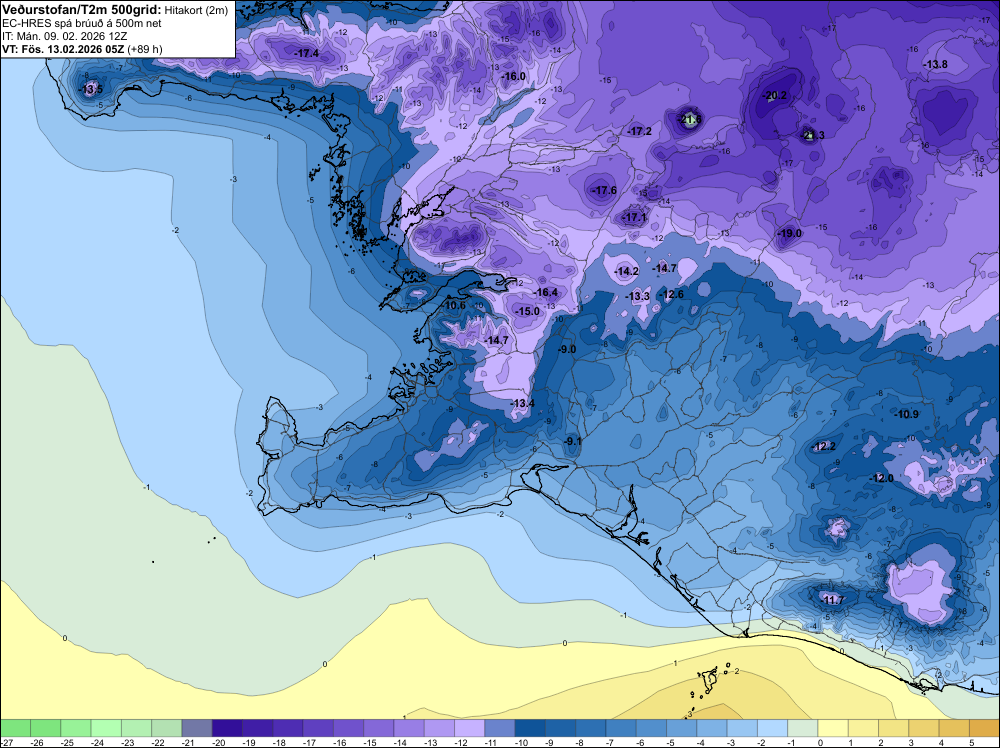Click the -17.1 temperature reading on map
Image resolution: width=1000 pixels, height=748 pixels.
coord(635,217)
